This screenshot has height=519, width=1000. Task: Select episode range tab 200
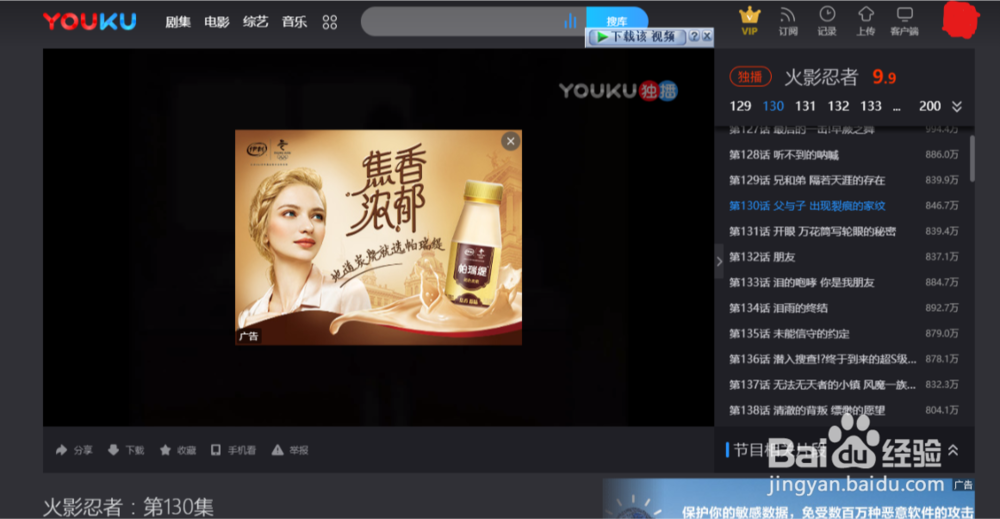coord(930,106)
